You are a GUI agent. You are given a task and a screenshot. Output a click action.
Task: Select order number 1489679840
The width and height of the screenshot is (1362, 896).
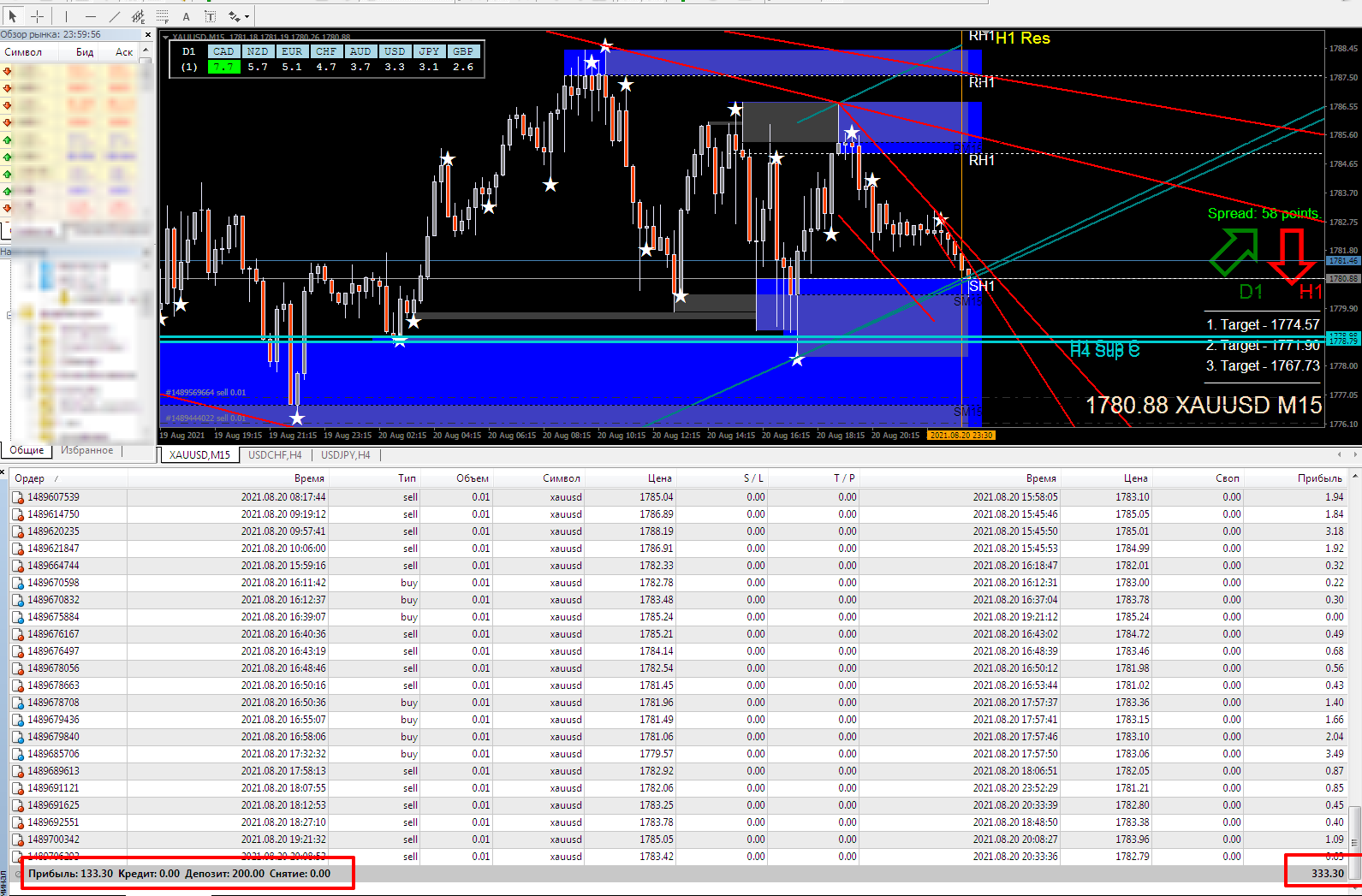click(x=53, y=737)
